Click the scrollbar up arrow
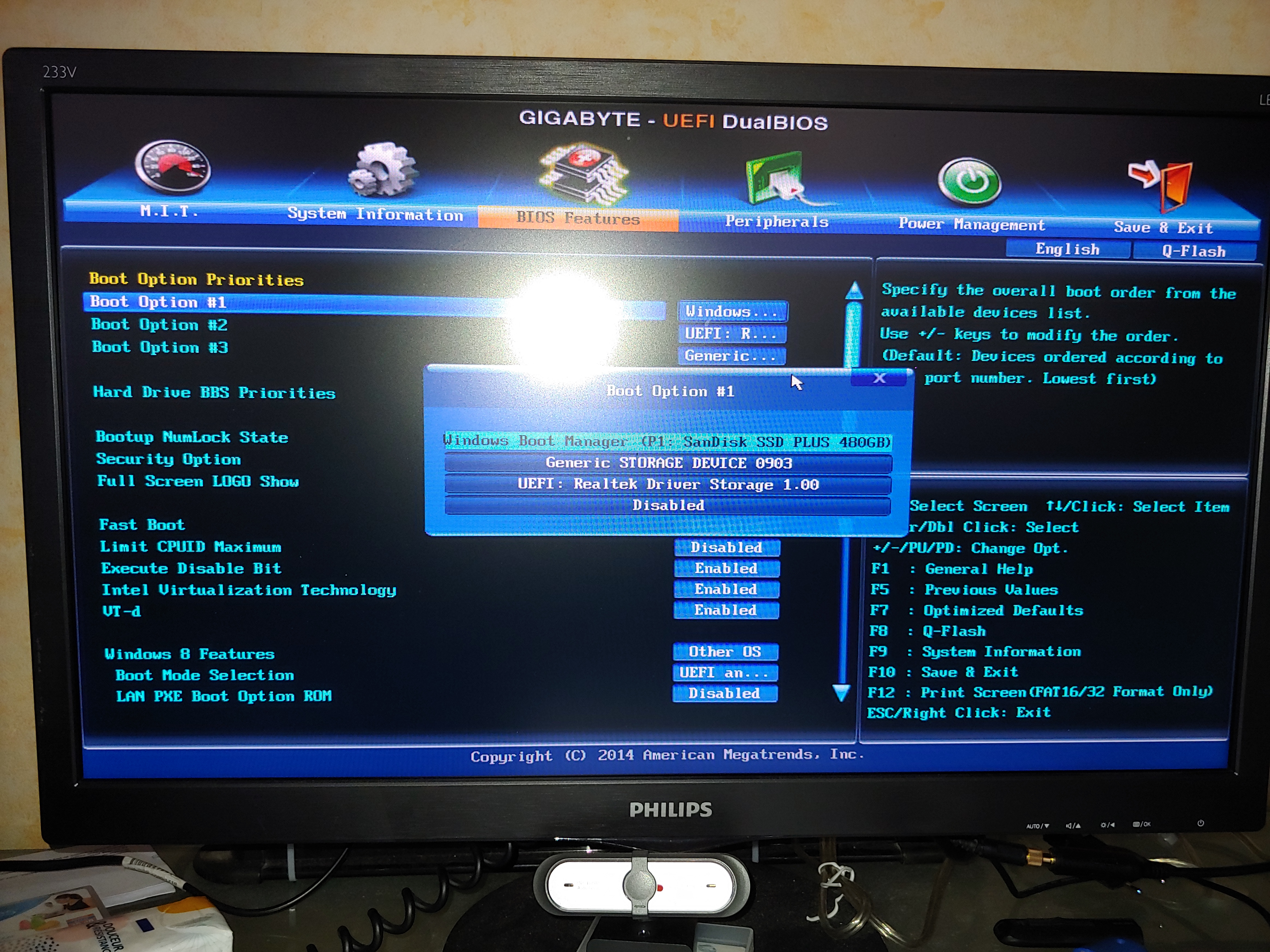The width and height of the screenshot is (1270, 952). coord(854,290)
